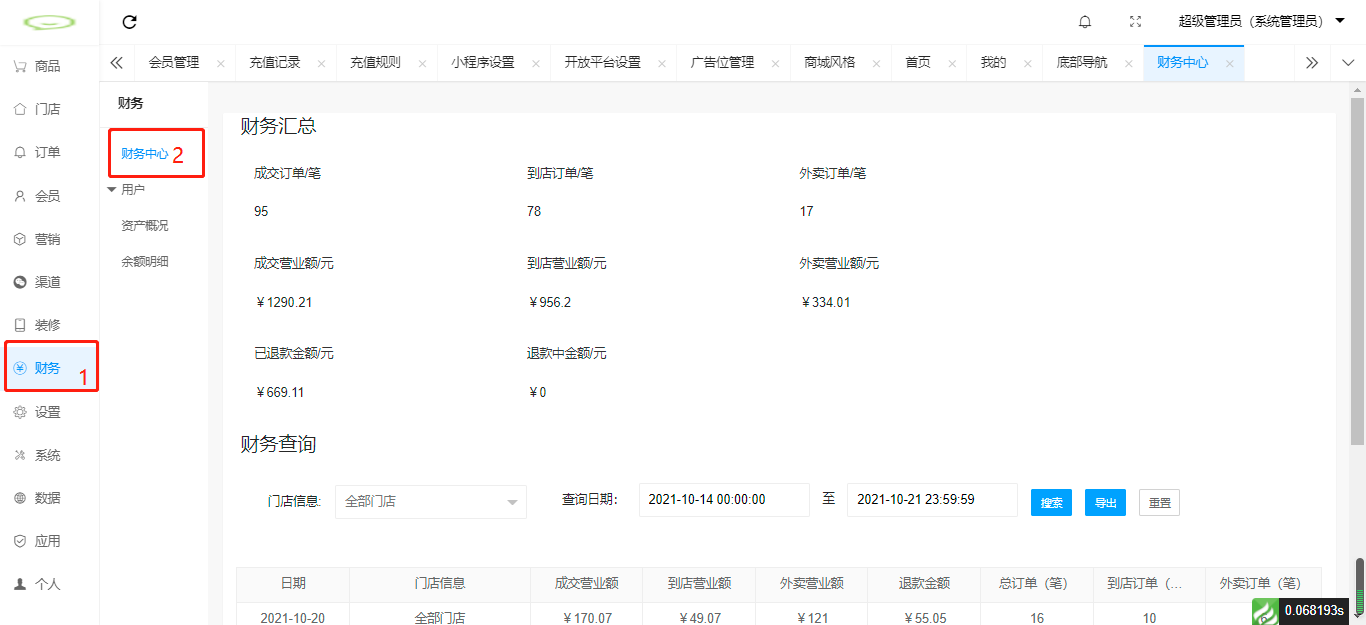Click the 2021-10-20 date cell

(293, 618)
